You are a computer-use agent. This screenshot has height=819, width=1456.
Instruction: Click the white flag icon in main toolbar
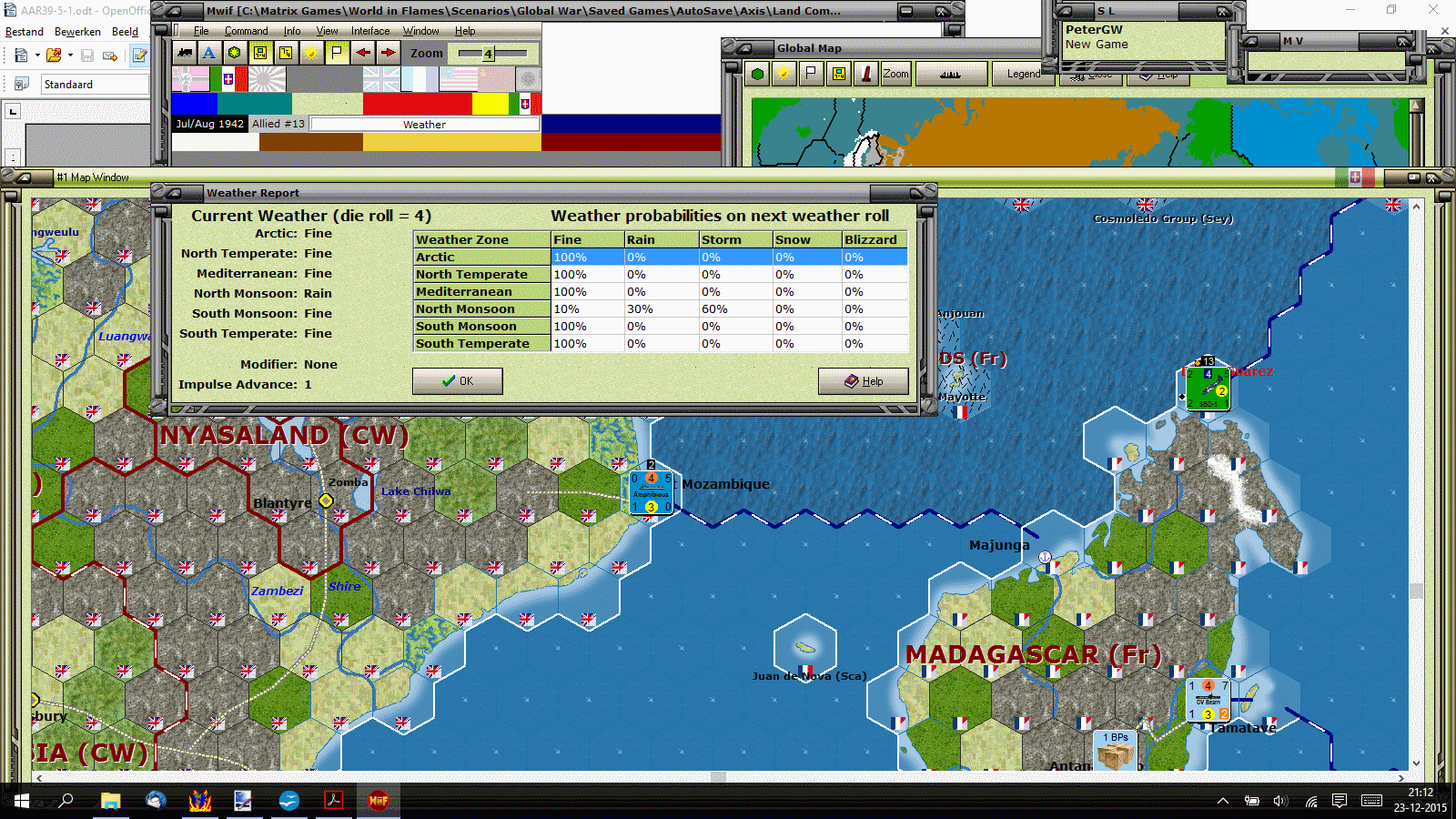pos(337,53)
